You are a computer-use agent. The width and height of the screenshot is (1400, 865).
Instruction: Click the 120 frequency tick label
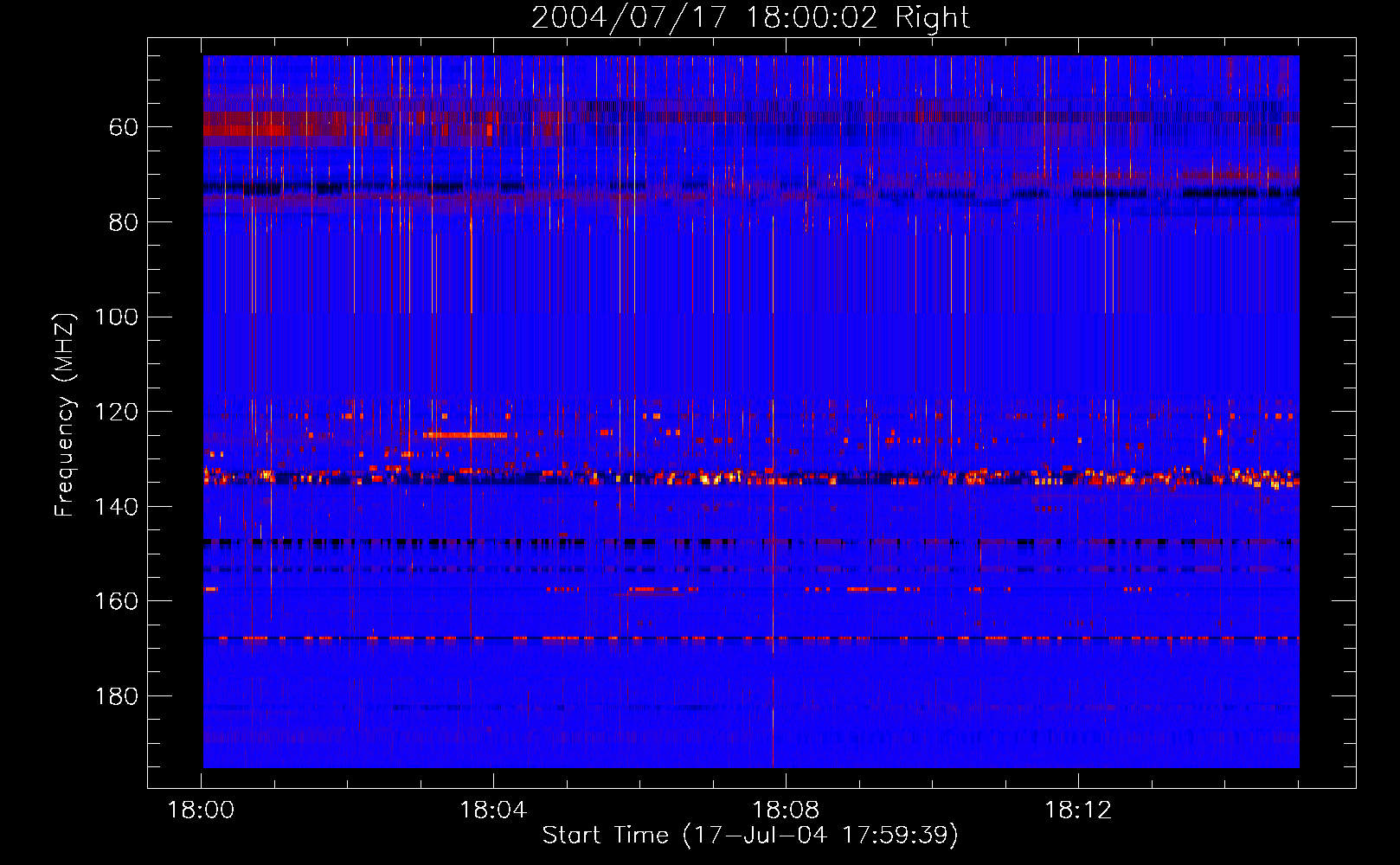point(117,412)
